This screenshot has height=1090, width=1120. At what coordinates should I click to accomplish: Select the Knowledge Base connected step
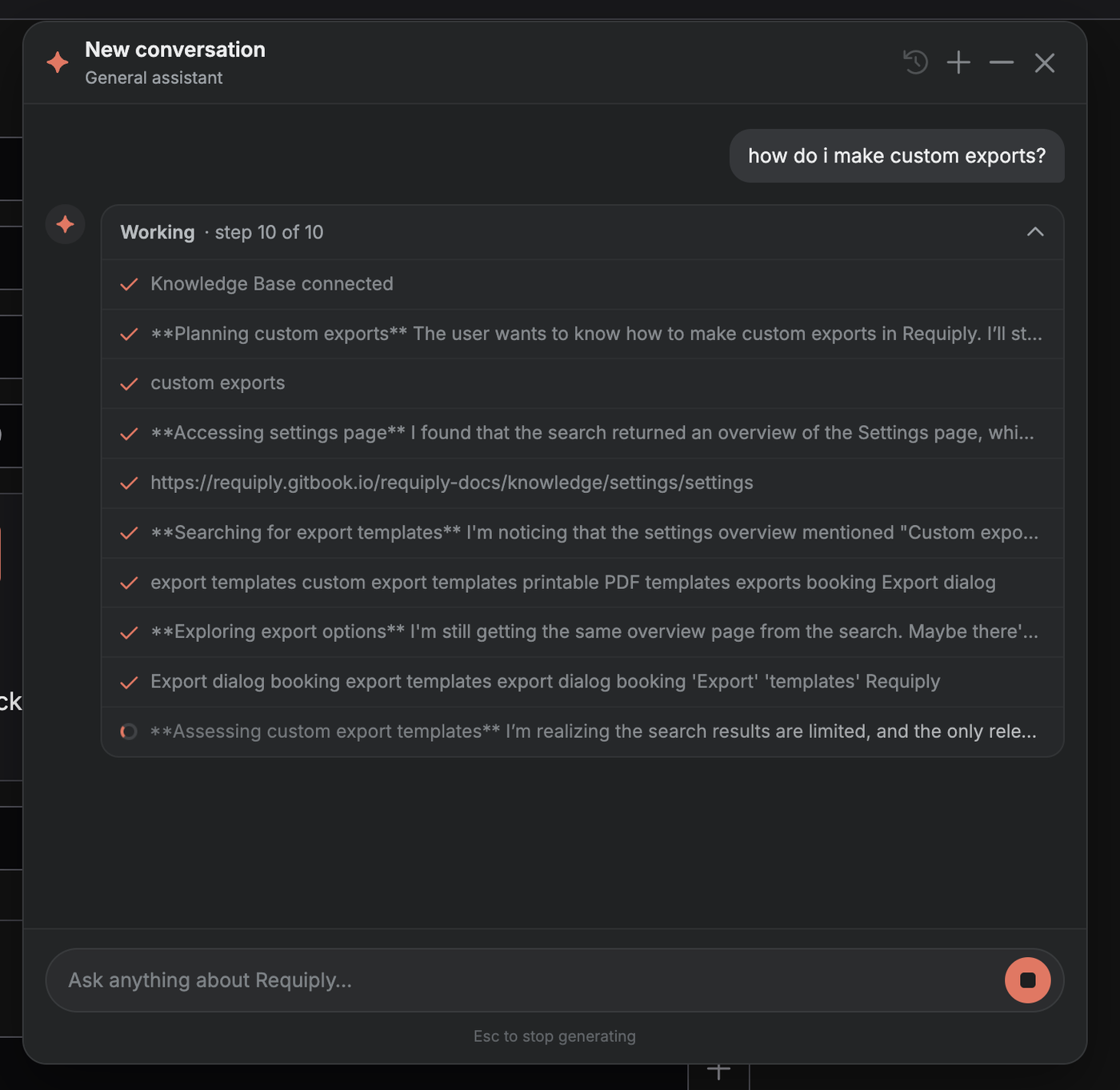click(582, 284)
